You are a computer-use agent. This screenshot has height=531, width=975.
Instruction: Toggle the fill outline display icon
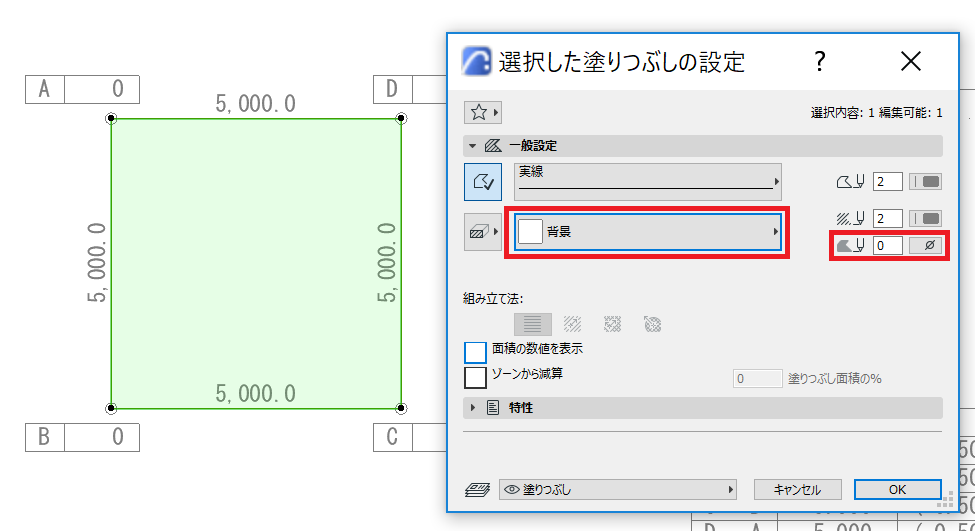[483, 182]
